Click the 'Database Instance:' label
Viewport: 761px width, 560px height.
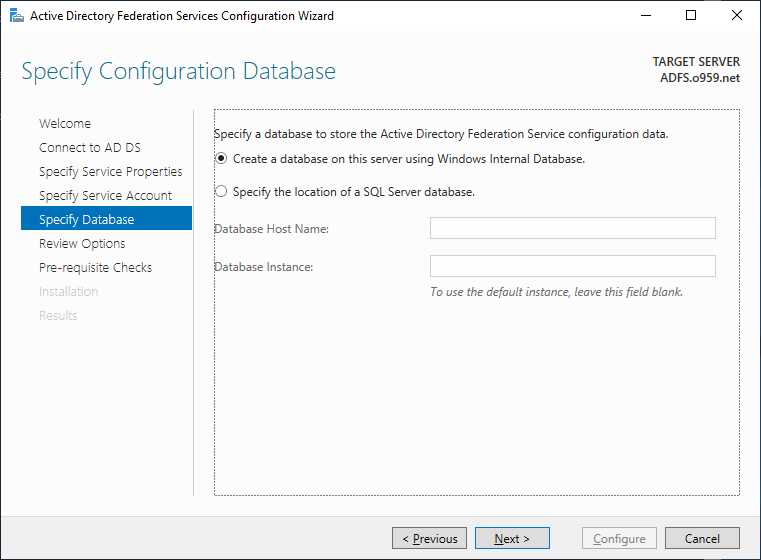point(264,267)
